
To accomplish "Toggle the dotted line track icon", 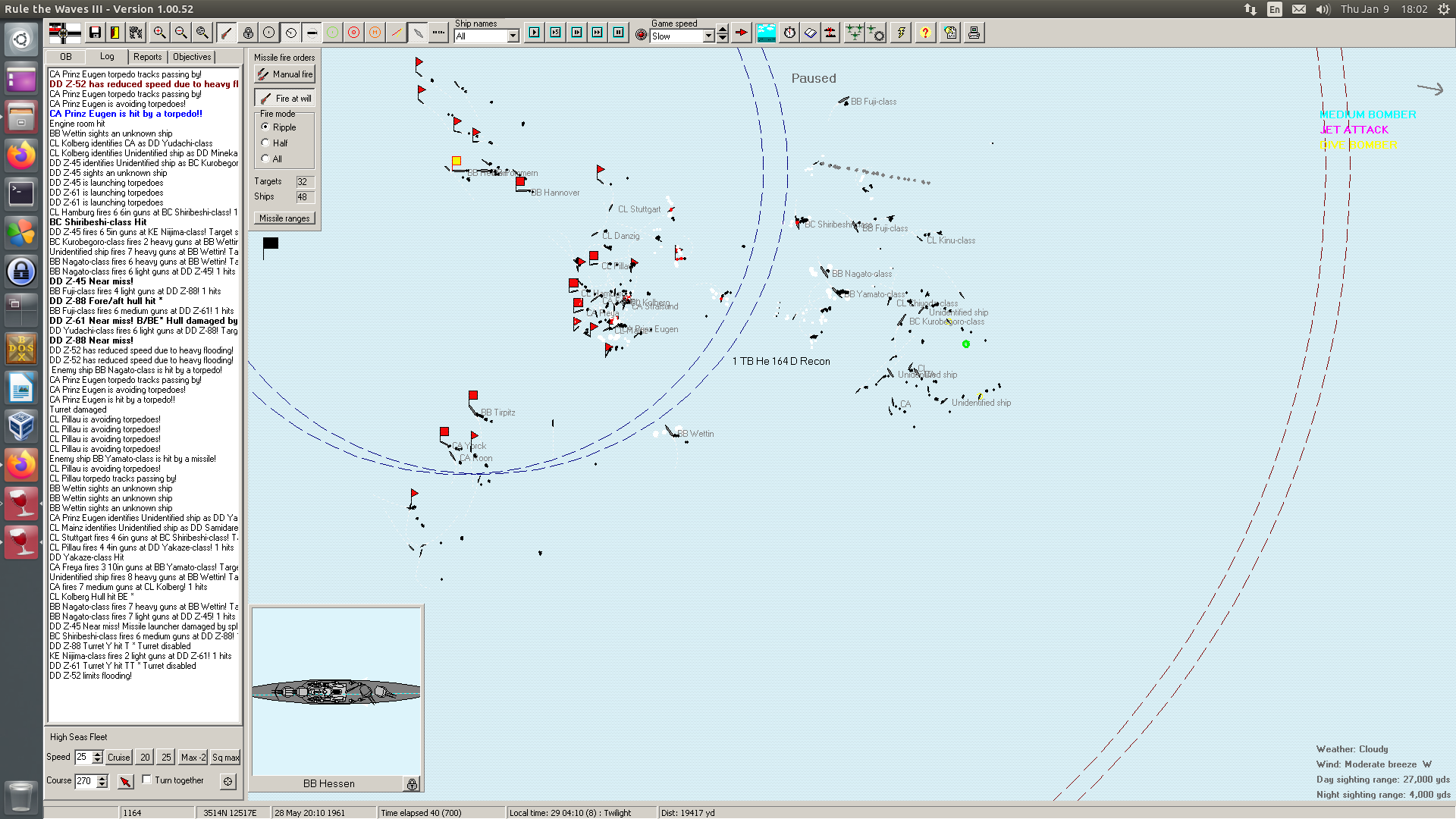I will point(438,33).
